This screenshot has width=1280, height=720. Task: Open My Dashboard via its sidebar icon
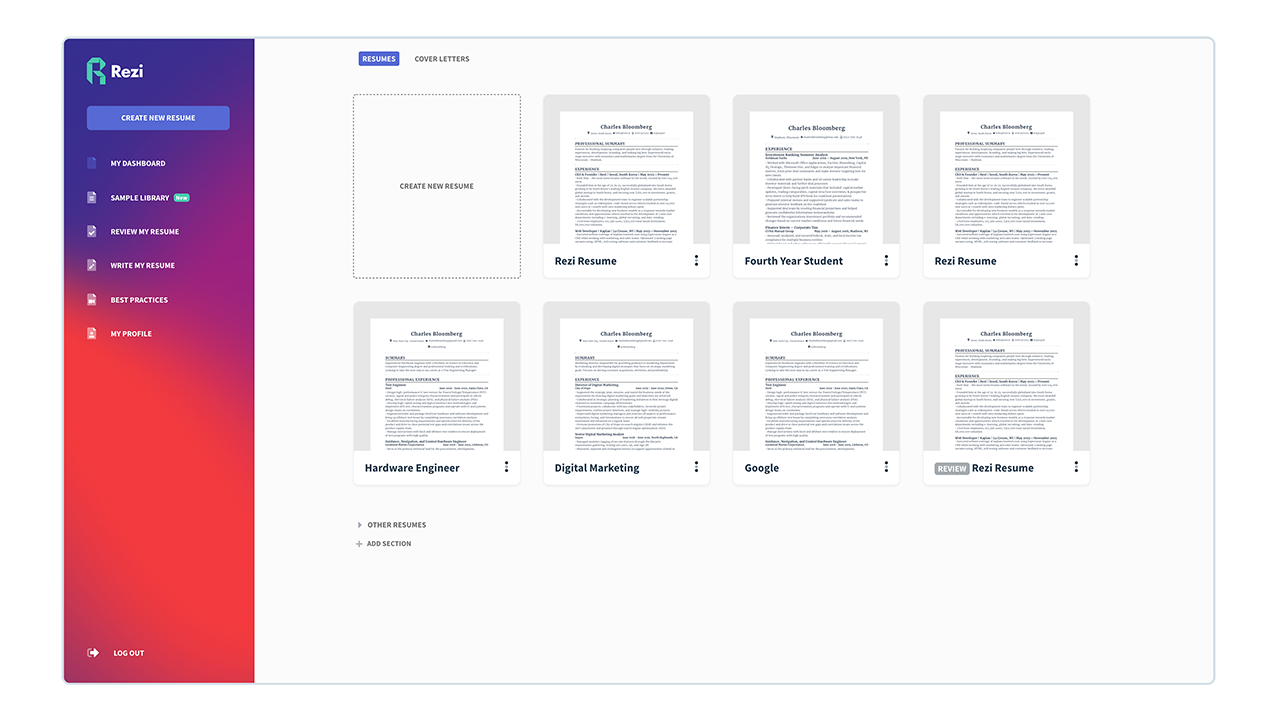coord(92,163)
